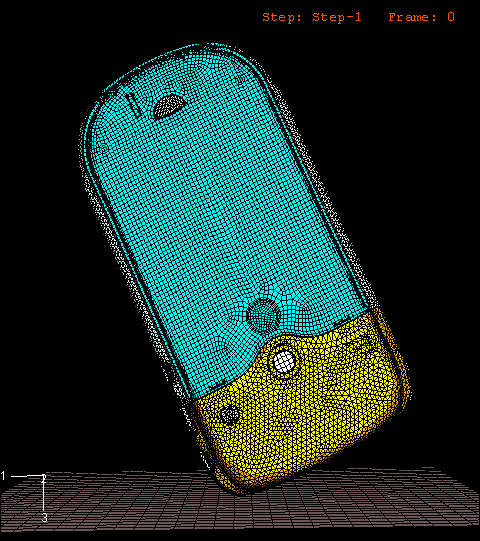Image resolution: width=480 pixels, height=541 pixels.
Task: Pick the narrow slot beside the oval opening
Action: [133, 105]
